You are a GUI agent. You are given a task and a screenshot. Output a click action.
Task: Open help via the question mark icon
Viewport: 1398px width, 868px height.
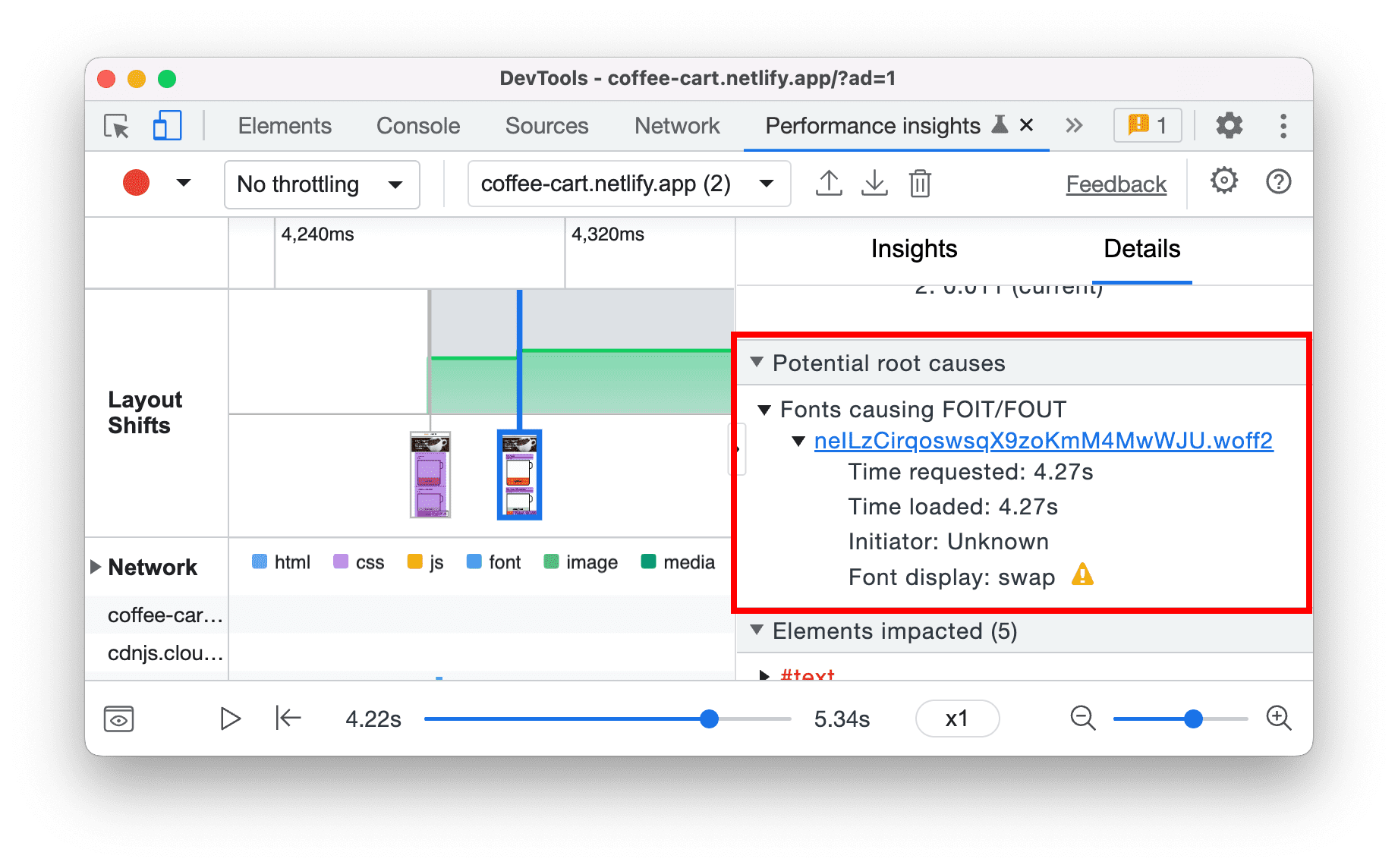click(1278, 182)
